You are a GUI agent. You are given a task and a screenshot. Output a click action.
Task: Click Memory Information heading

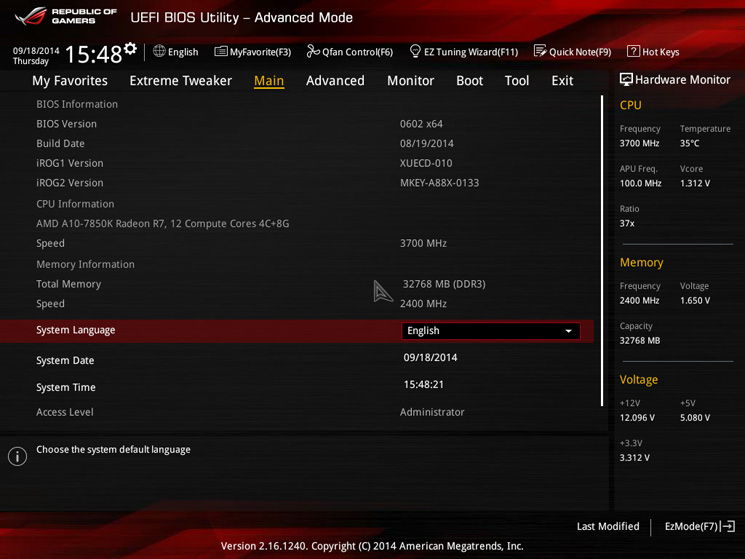tap(86, 265)
